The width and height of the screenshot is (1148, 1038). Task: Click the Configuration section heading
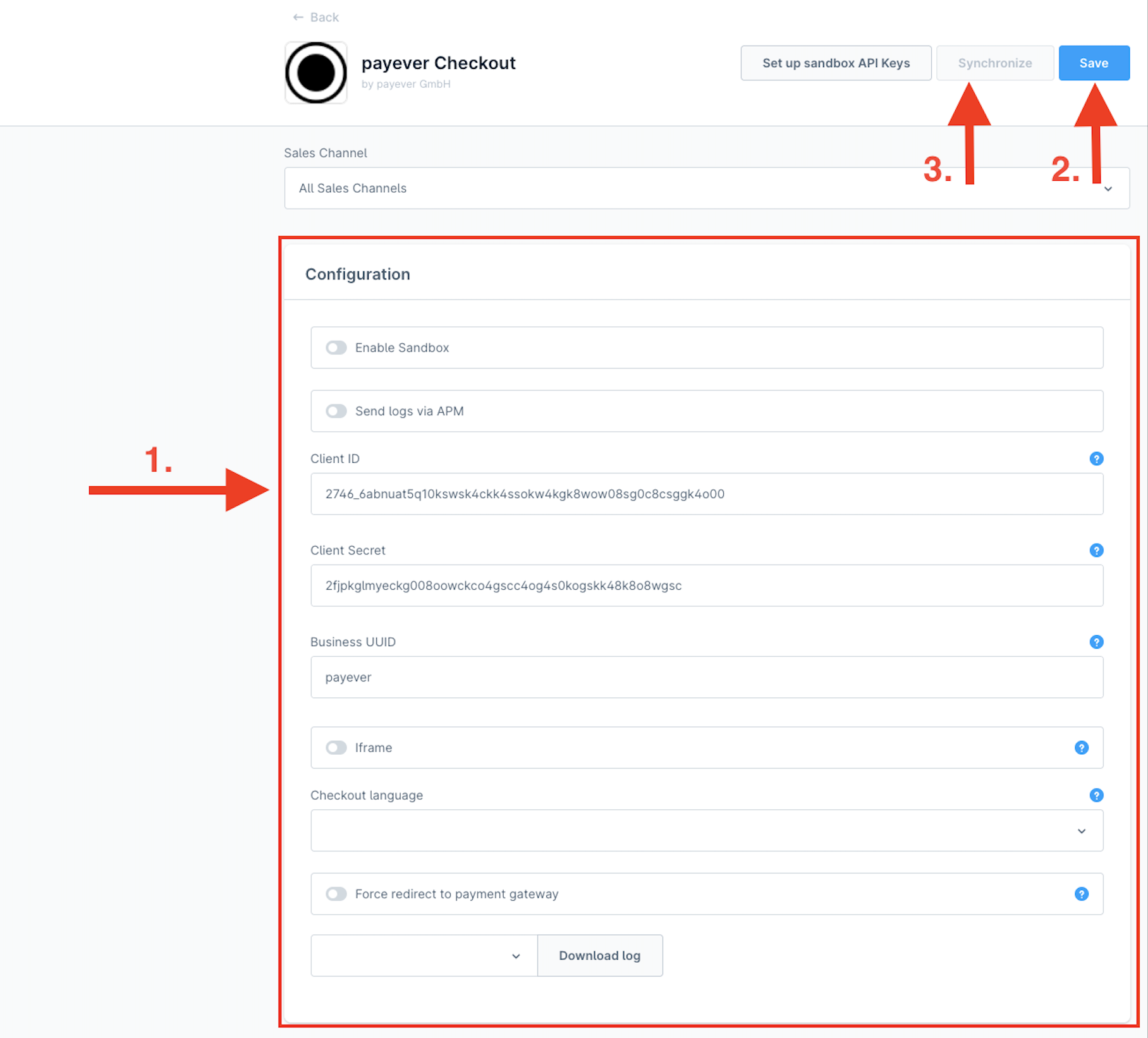point(358,274)
